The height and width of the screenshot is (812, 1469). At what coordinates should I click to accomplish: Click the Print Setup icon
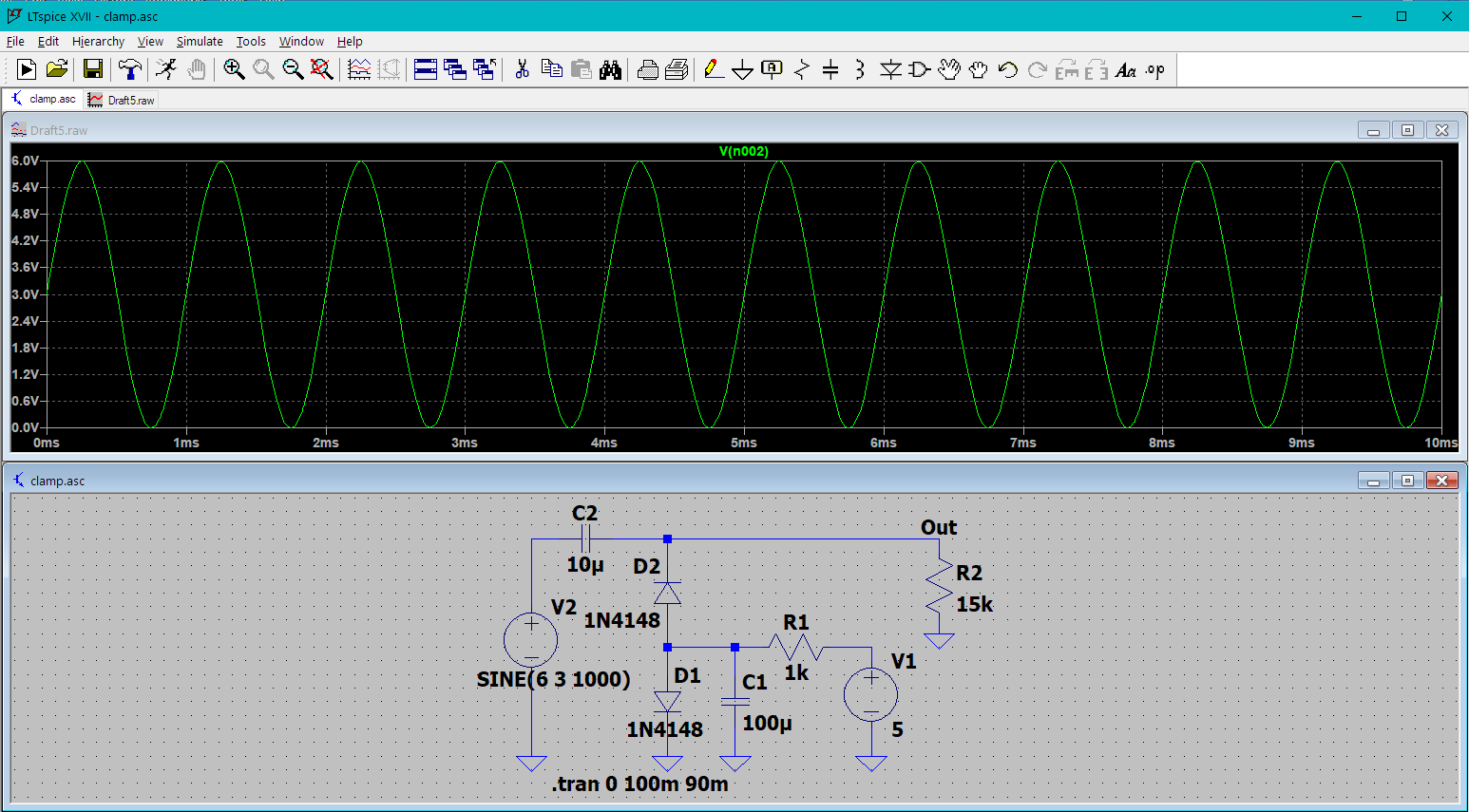coord(647,69)
